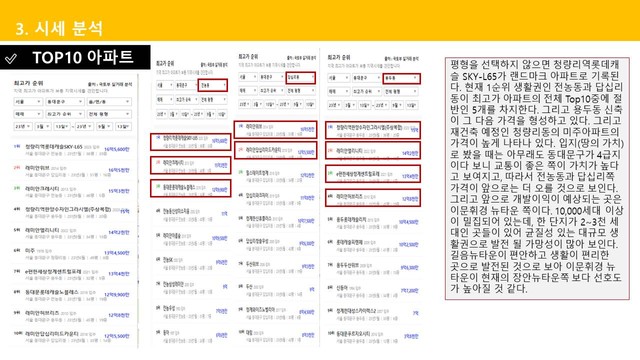This screenshot has height=360, width=640.
Task: Expand the 읍/면/동 dropdown in the leftmost panel
Action: [109, 101]
